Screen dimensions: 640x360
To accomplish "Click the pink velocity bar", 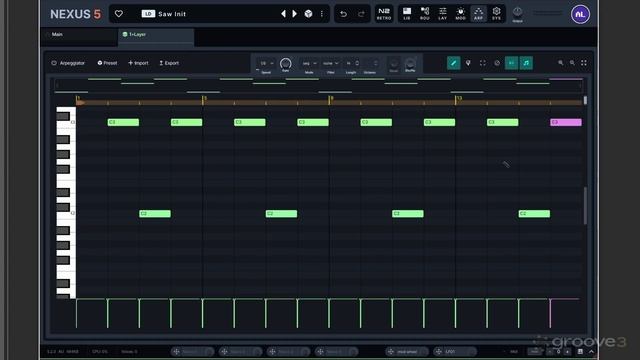I will tap(550, 313).
